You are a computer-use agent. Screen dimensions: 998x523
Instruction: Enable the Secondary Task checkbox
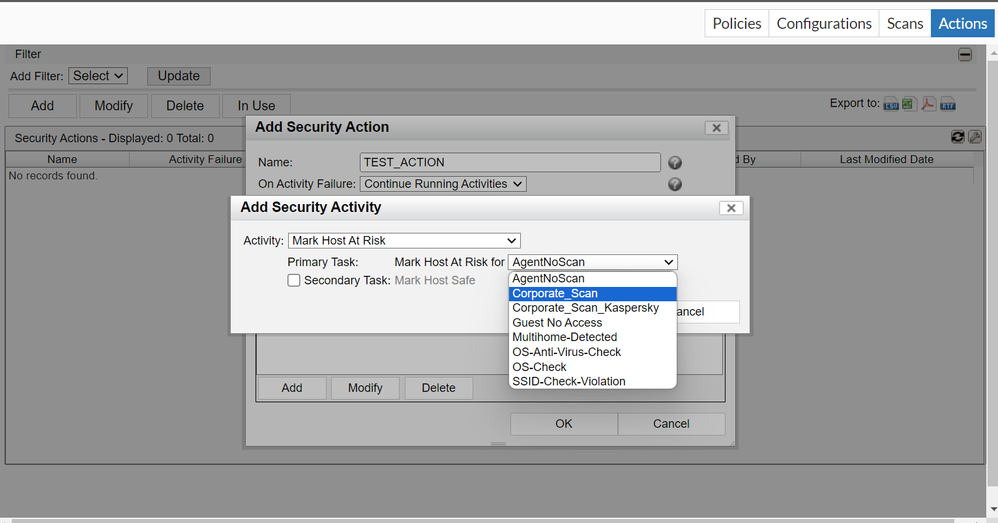(x=293, y=281)
